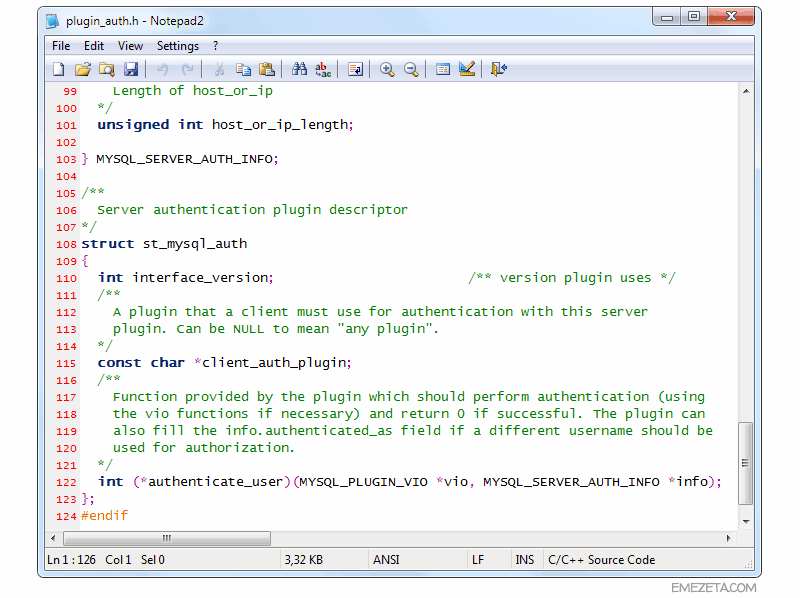This screenshot has width=800, height=598.
Task: Click the horizontal scrollbar thumb
Action: pos(167,538)
